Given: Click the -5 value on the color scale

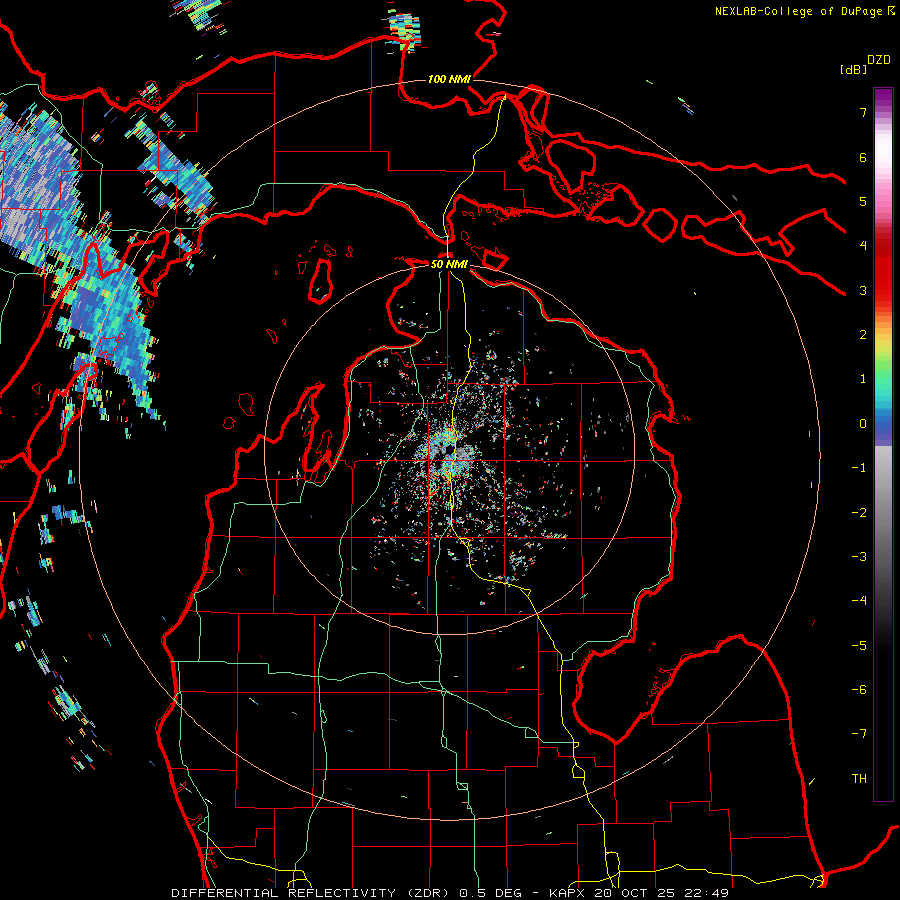Looking at the screenshot, I should [859, 646].
